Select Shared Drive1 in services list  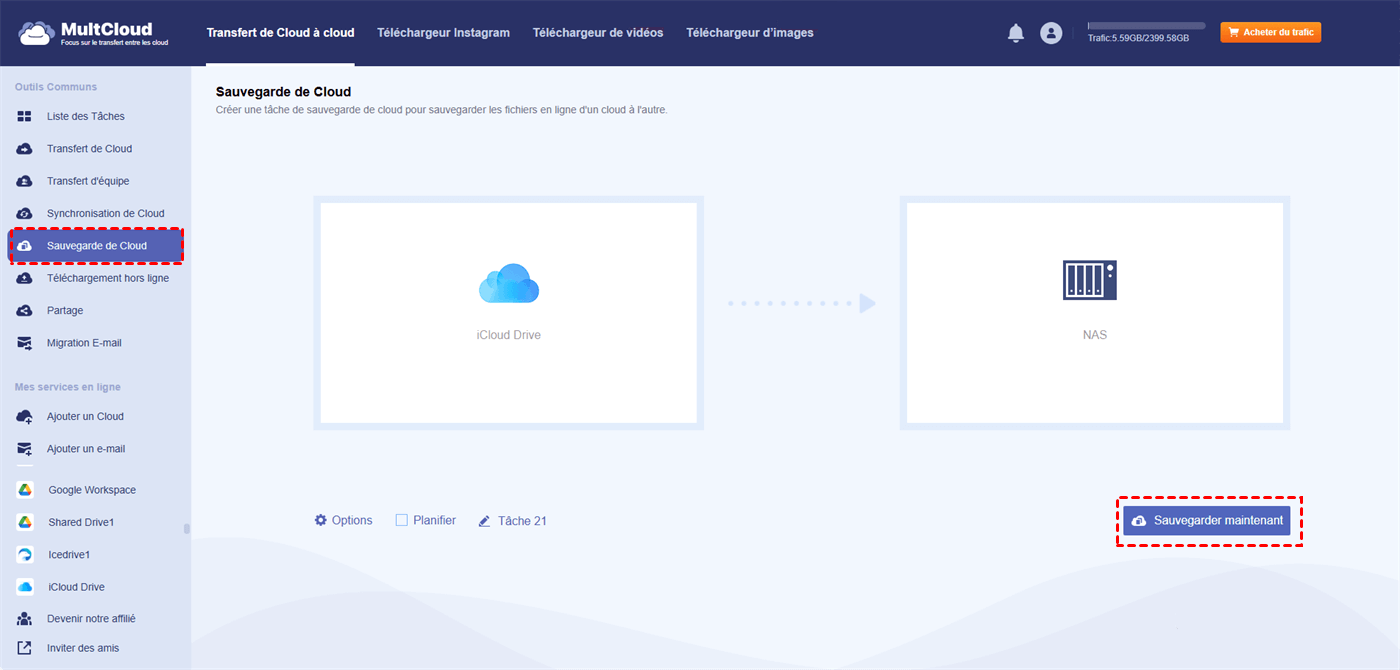click(81, 522)
